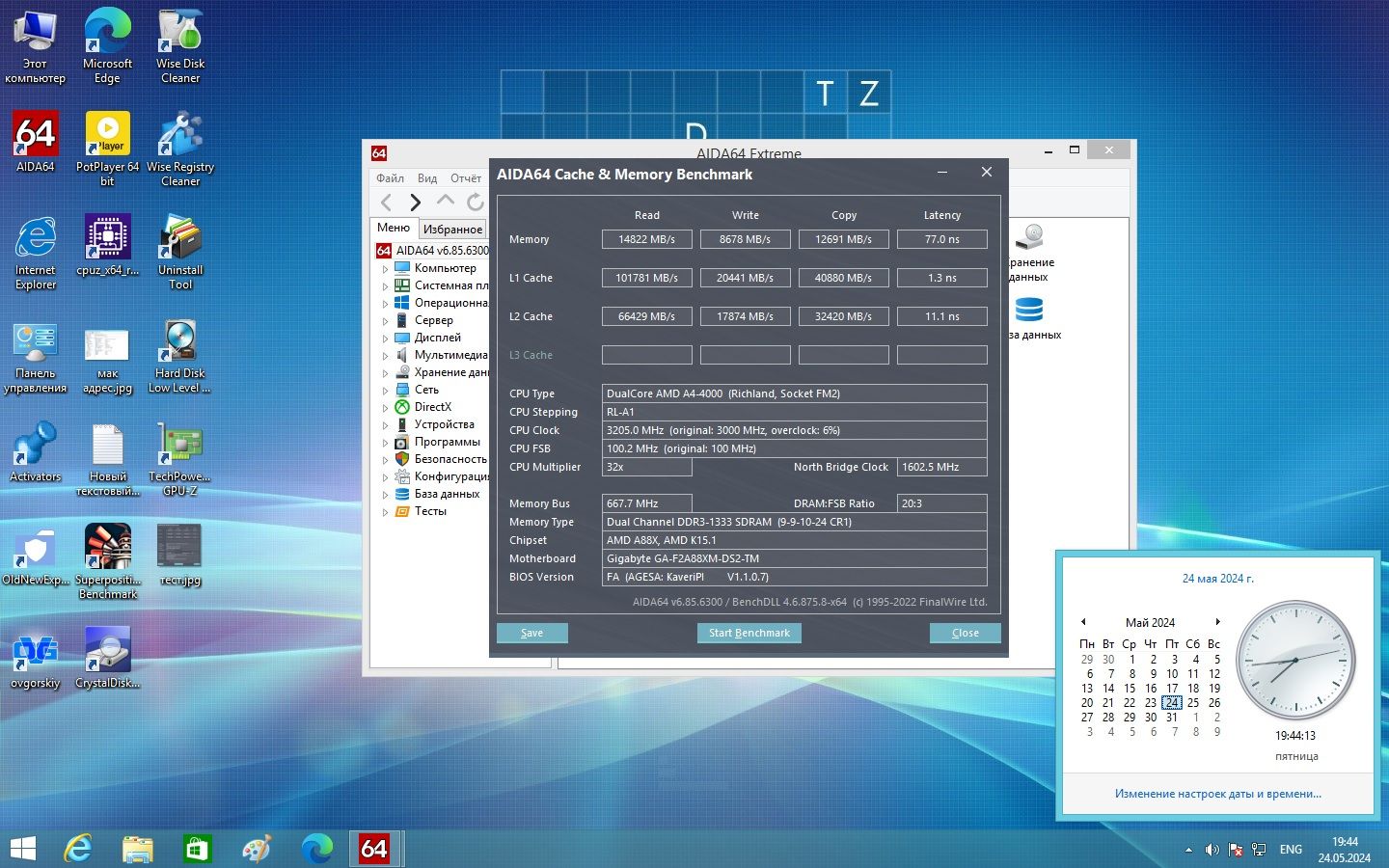Open the Вид menu in AIDA64
The height and width of the screenshot is (868, 1389).
click(x=427, y=178)
